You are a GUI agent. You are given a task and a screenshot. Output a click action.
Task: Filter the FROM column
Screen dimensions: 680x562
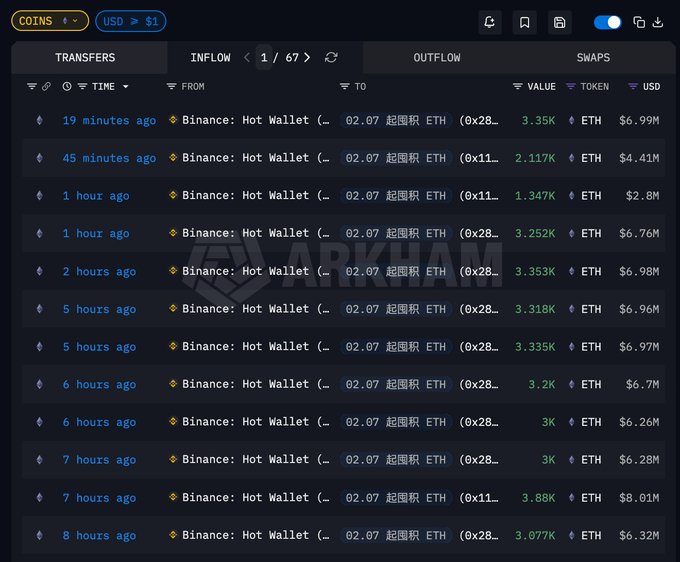[172, 87]
